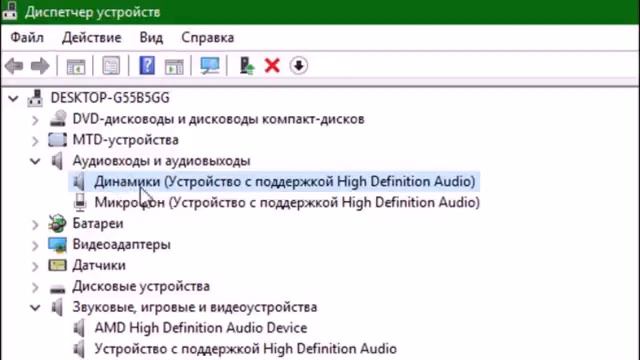Select the Видеоадаптеры category label
The height and width of the screenshot is (360, 640).
[x=121, y=244]
